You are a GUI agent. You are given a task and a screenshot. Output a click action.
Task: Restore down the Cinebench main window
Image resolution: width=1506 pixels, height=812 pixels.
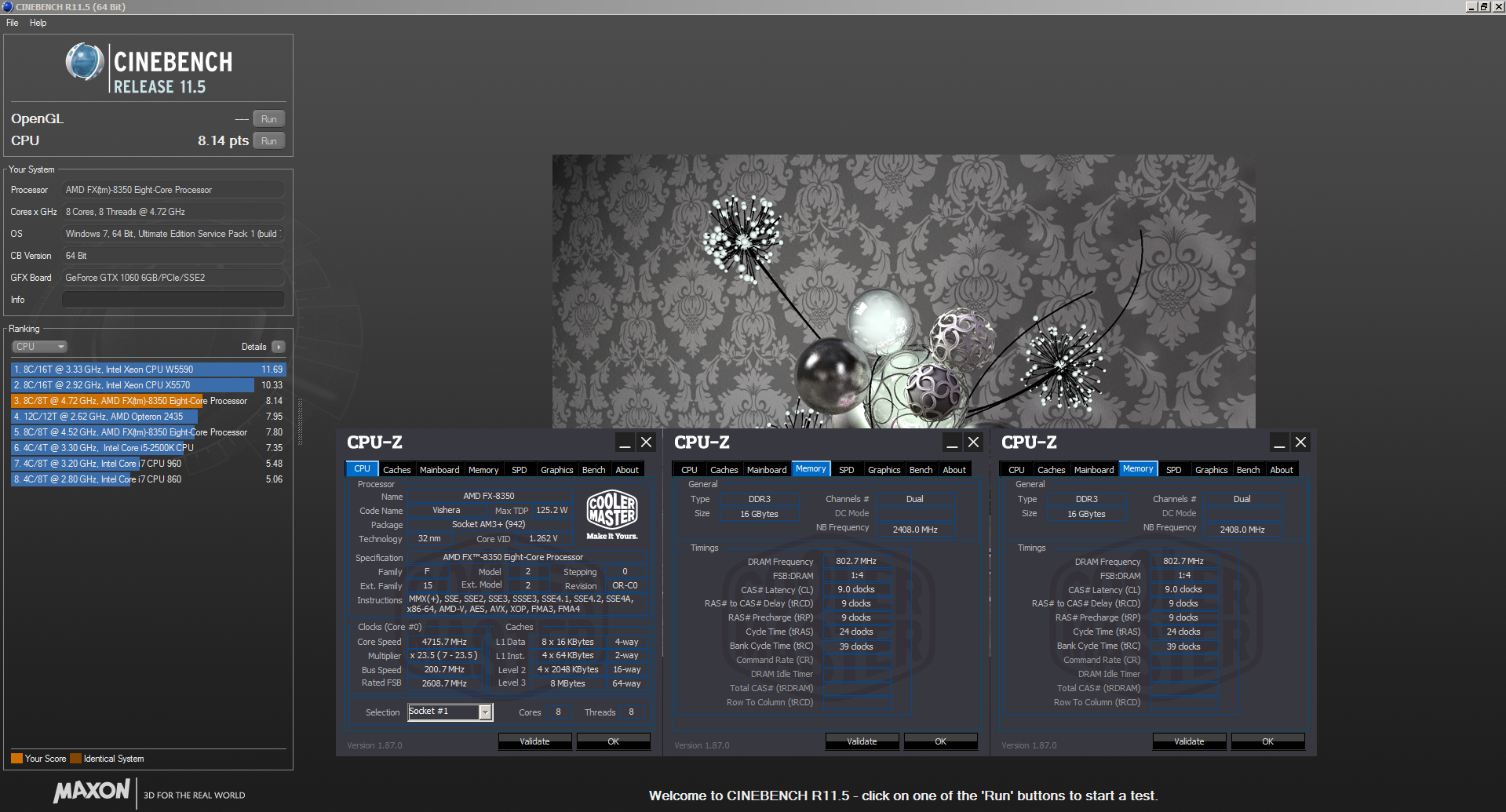pyautogui.click(x=1484, y=7)
